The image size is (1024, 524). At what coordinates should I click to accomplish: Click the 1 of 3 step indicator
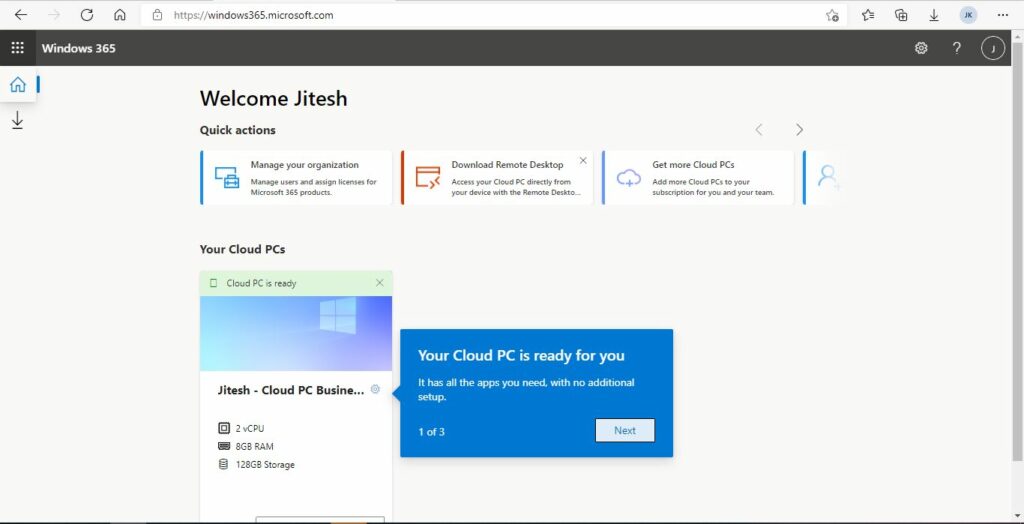coord(432,432)
